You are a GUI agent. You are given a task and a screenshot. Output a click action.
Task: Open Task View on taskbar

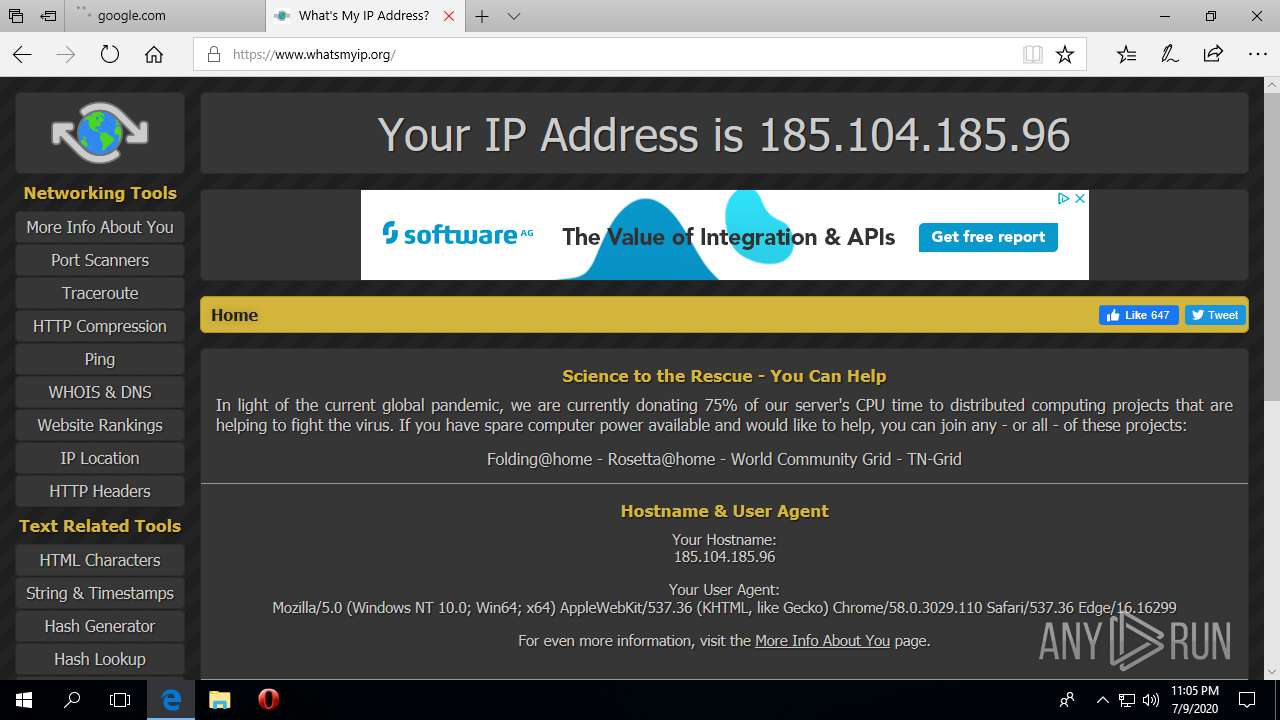pyautogui.click(x=120, y=700)
